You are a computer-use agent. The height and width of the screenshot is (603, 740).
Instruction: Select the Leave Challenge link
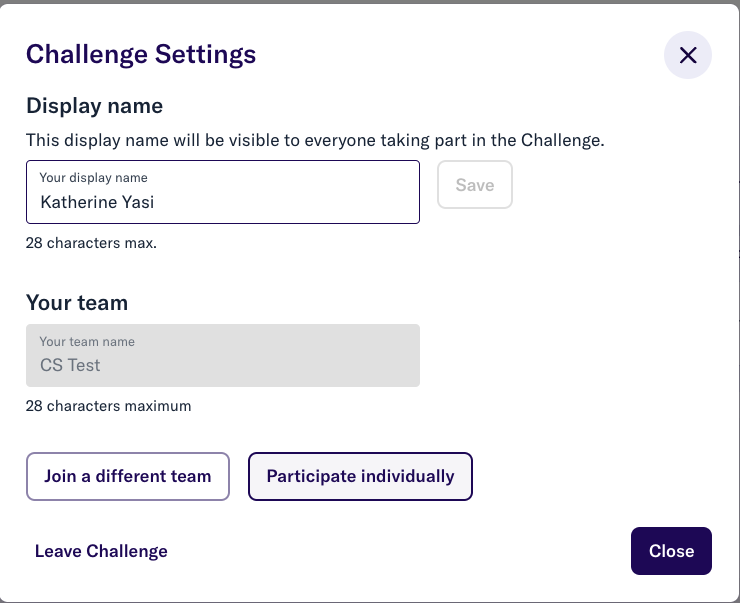tap(101, 551)
